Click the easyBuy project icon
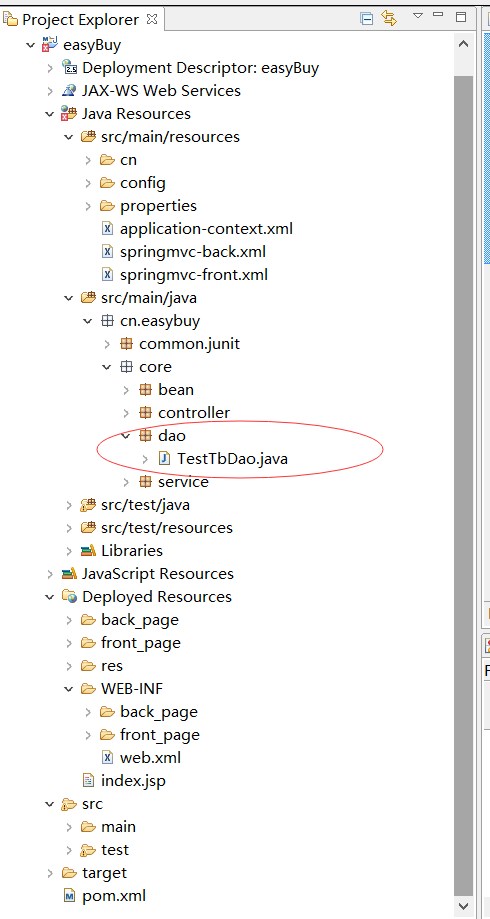 coord(50,45)
